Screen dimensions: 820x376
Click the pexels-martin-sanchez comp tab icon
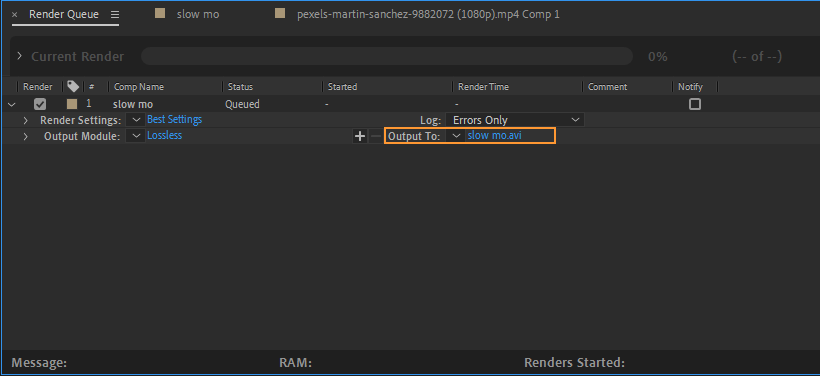coord(280,14)
